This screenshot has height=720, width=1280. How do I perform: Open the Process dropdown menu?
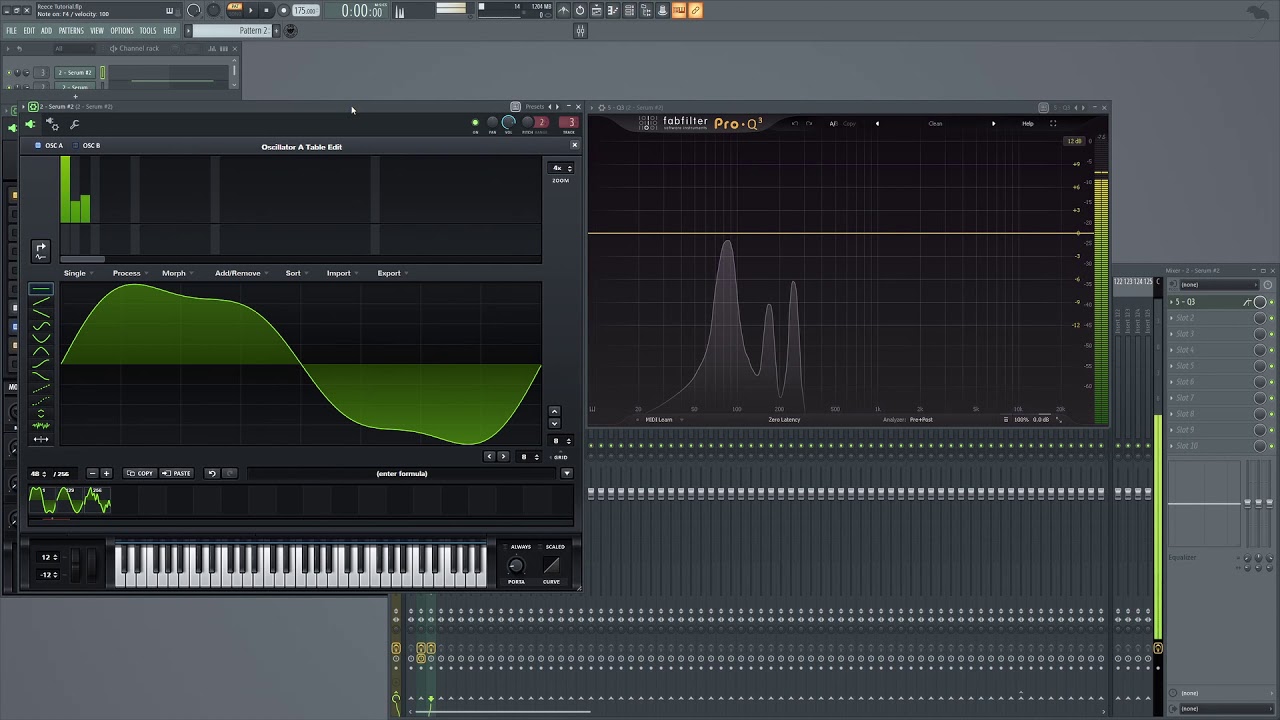(130, 273)
